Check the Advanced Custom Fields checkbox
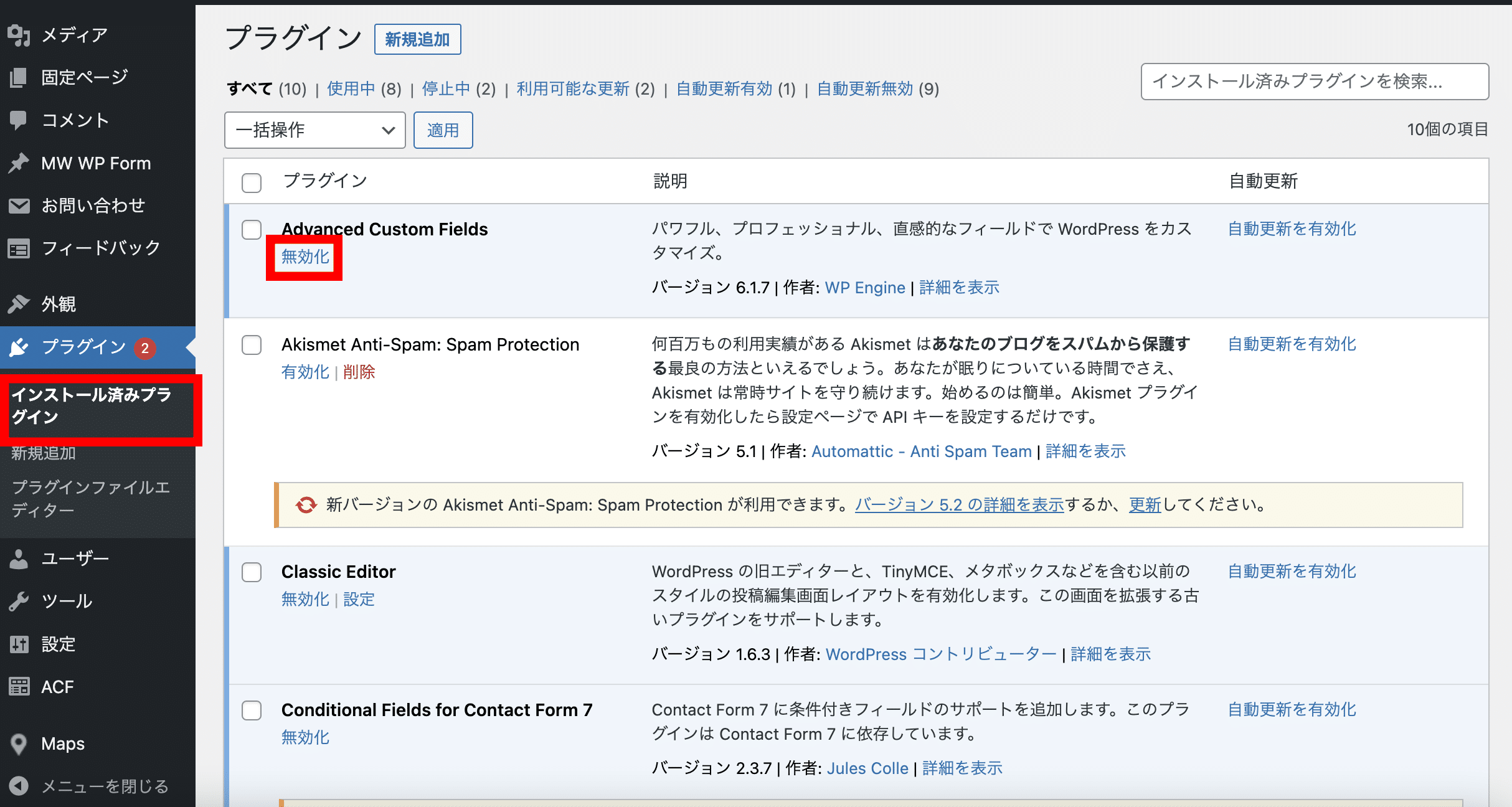 pos(252,230)
